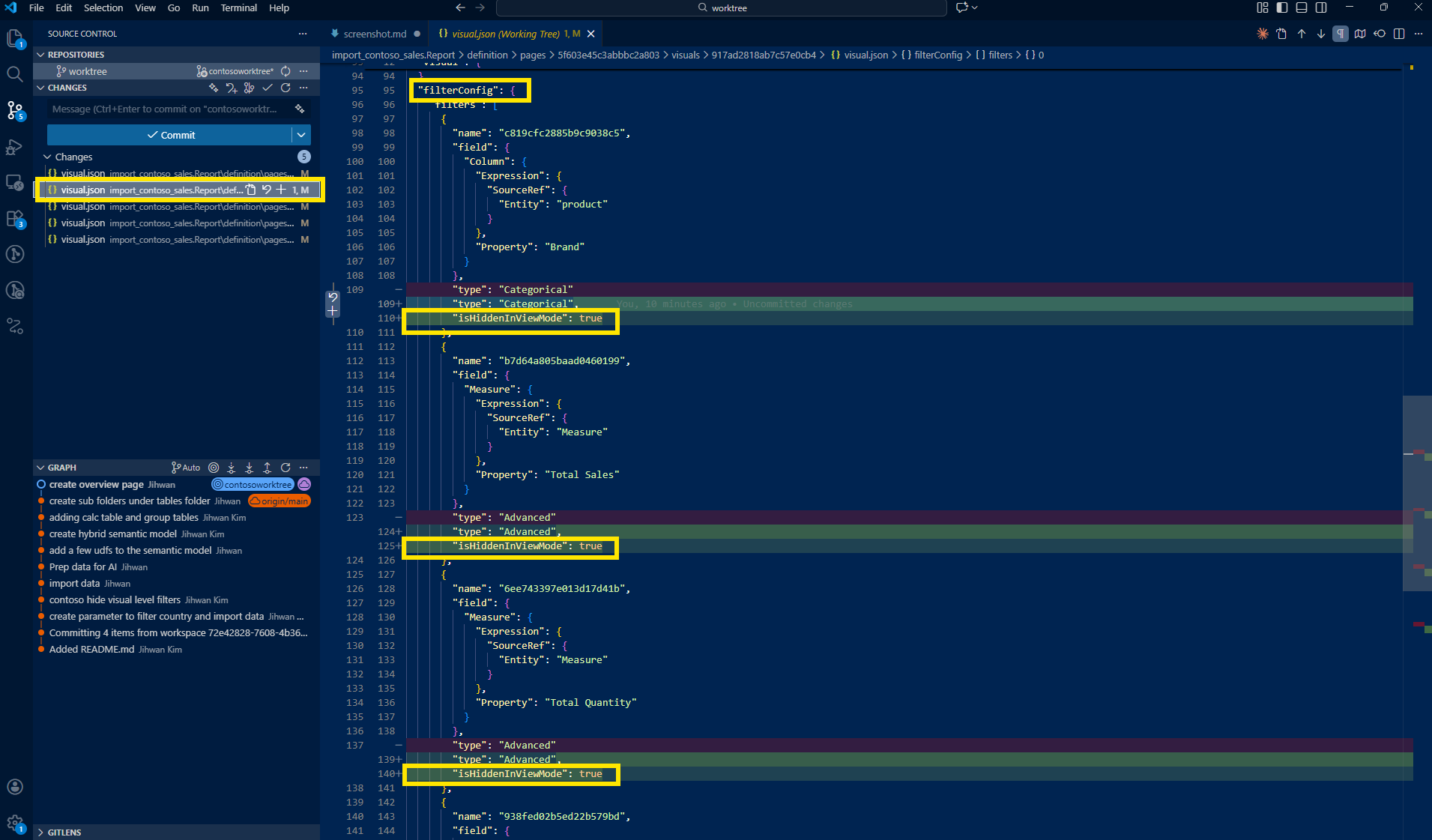Viewport: 1432px width, 840px height.
Task: Collapse the Changes file group
Action: coord(47,157)
